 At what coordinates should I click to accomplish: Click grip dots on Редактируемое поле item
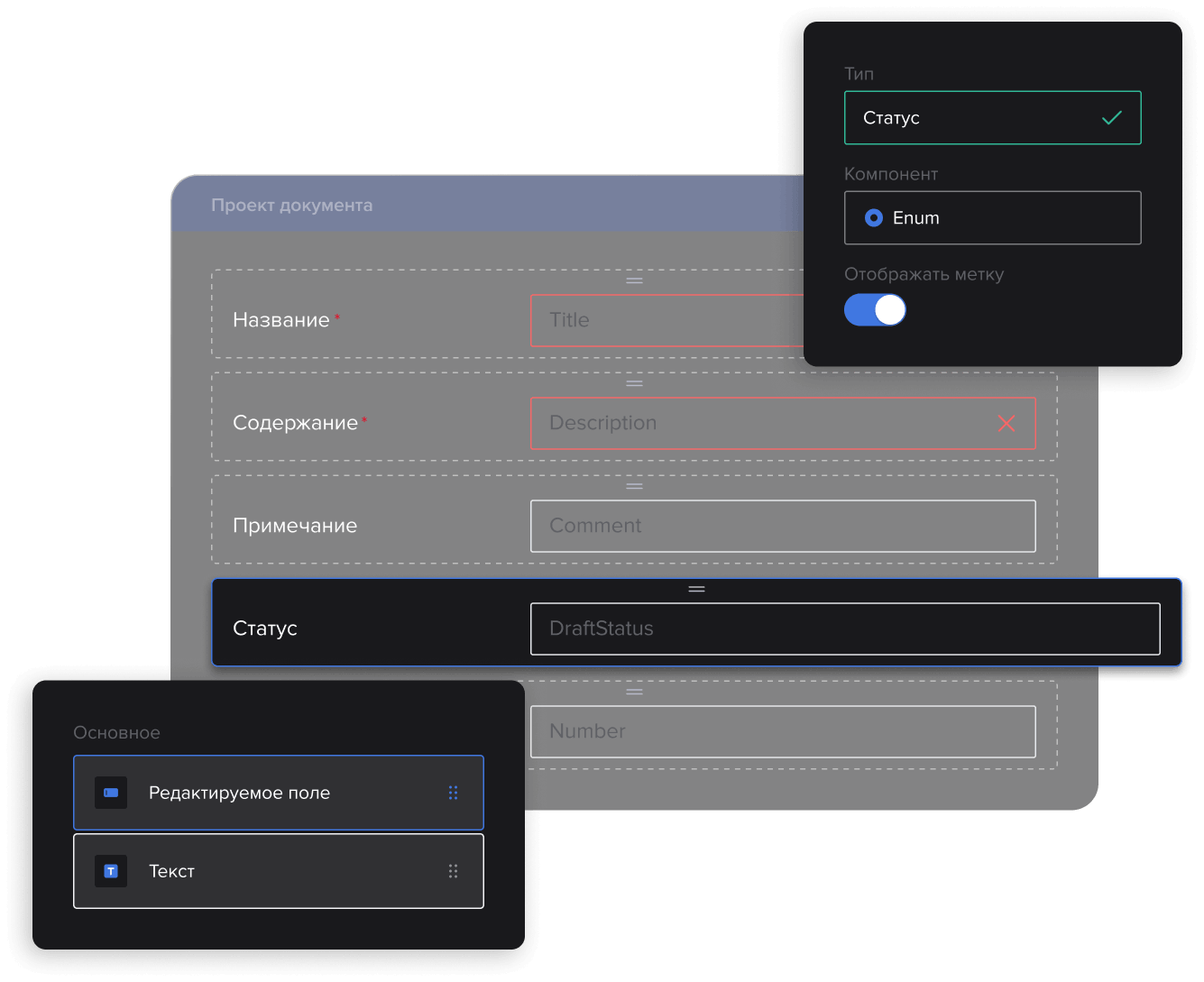(453, 793)
